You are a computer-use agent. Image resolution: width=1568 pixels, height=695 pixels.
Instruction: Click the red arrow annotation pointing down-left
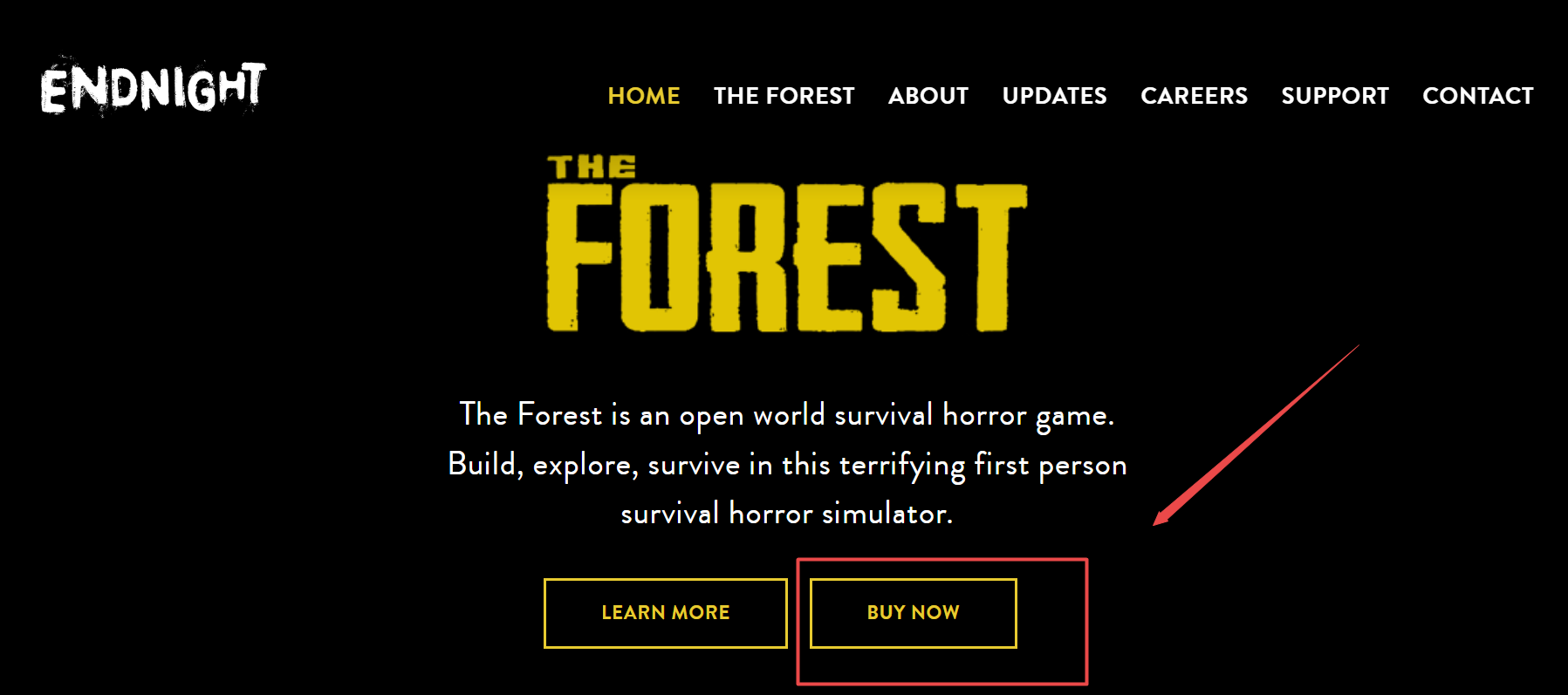coord(1256,434)
